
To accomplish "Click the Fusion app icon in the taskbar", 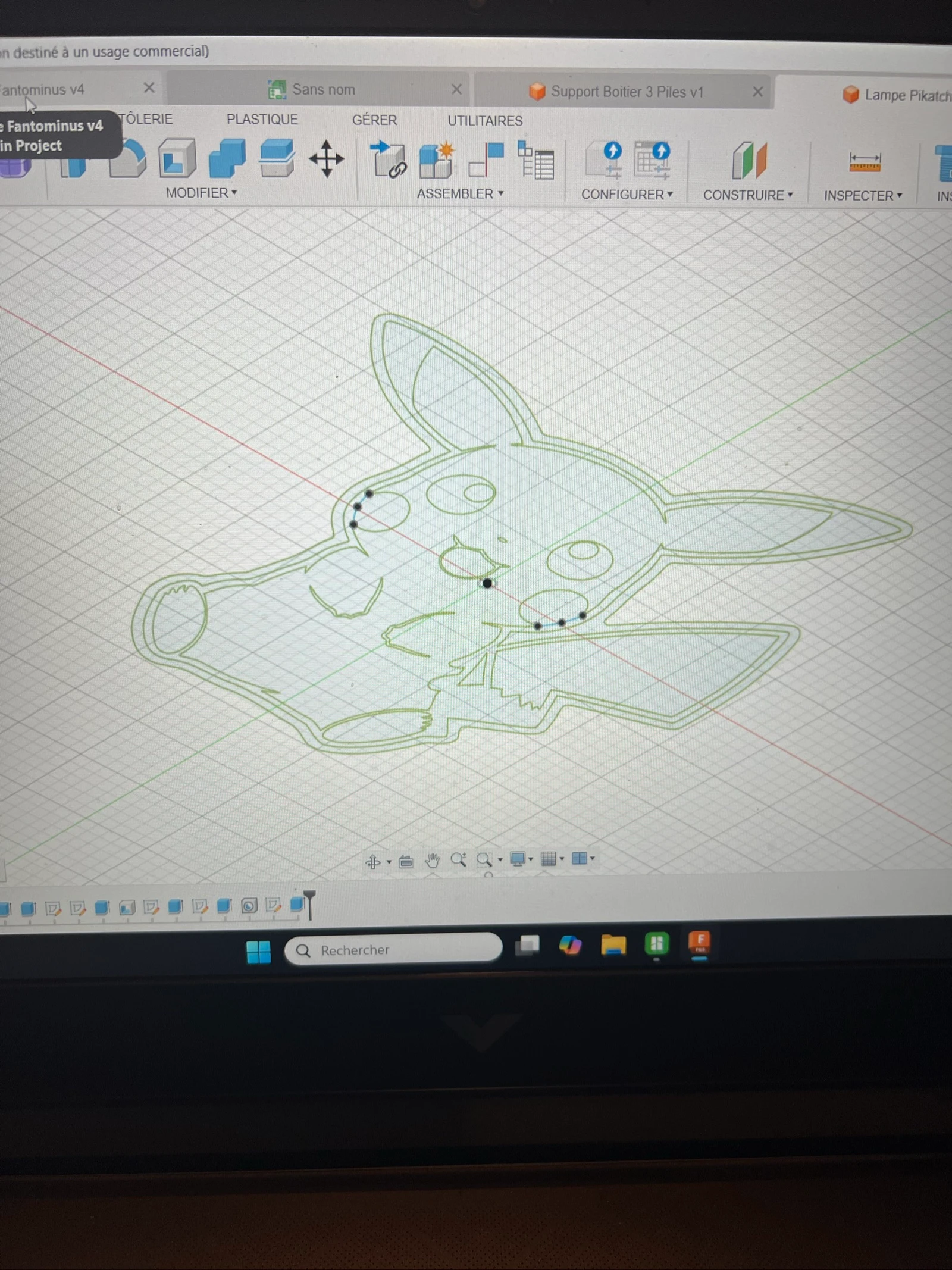I will tap(700, 942).
